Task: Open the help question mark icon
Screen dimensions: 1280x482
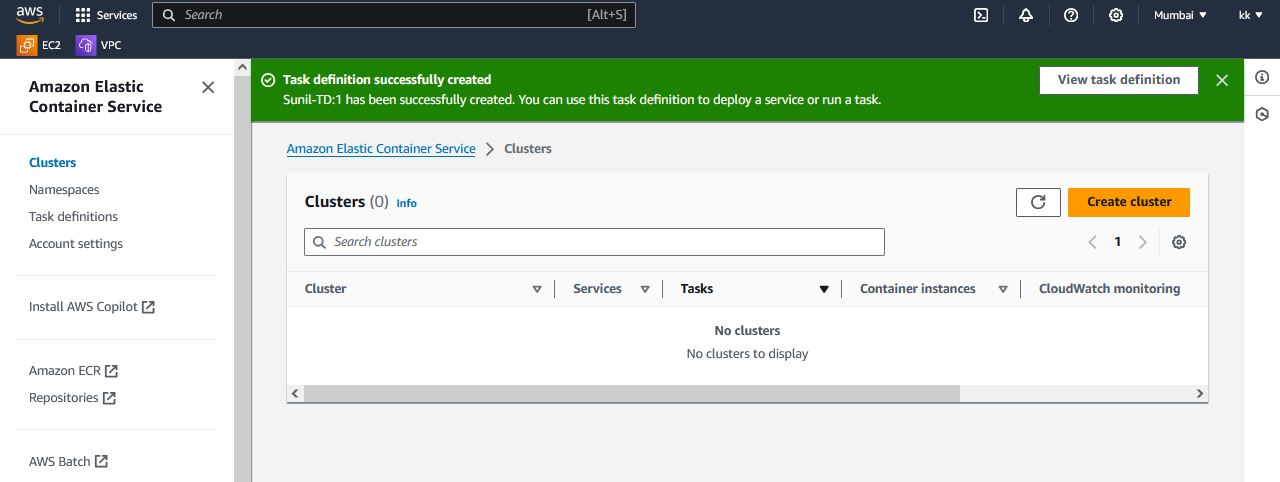Action: click(1071, 15)
